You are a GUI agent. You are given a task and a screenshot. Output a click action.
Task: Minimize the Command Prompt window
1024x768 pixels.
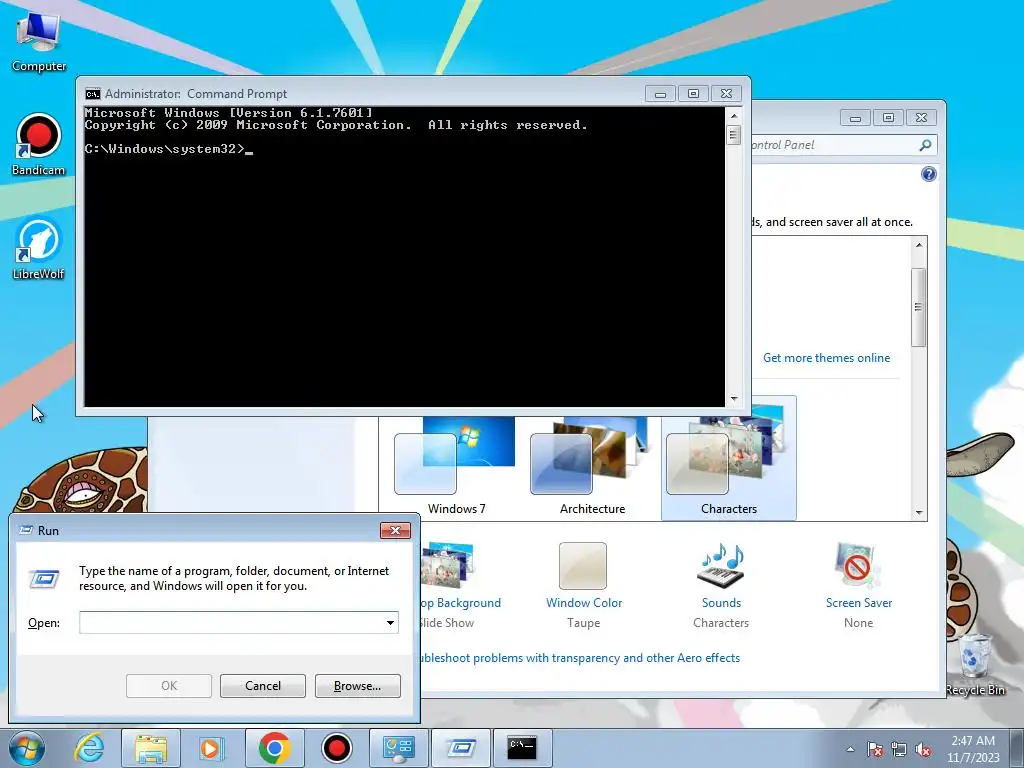tap(660, 94)
